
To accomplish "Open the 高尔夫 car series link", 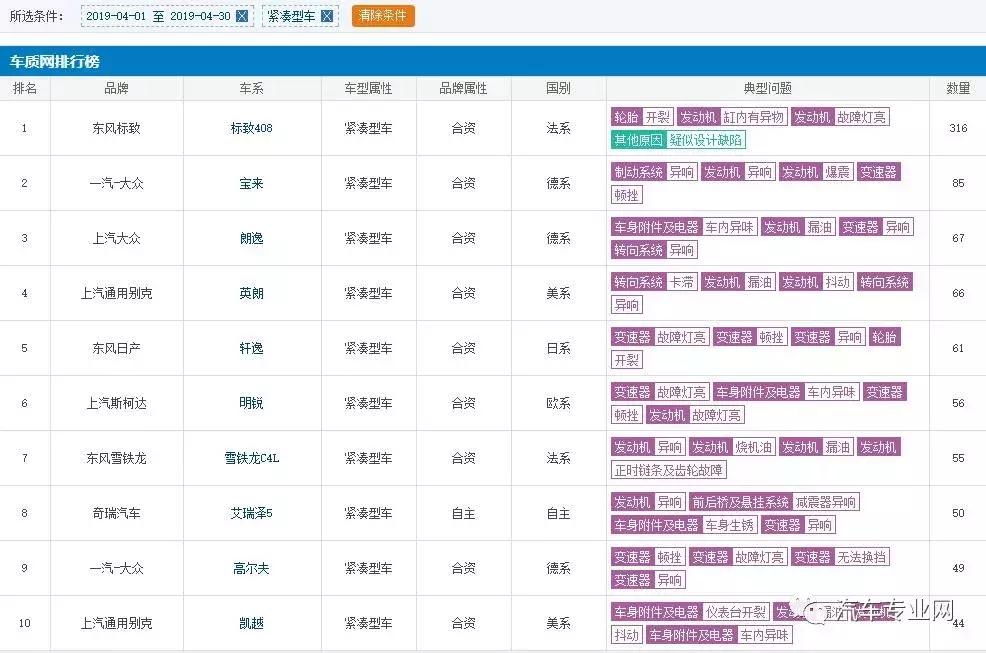I will (x=252, y=568).
